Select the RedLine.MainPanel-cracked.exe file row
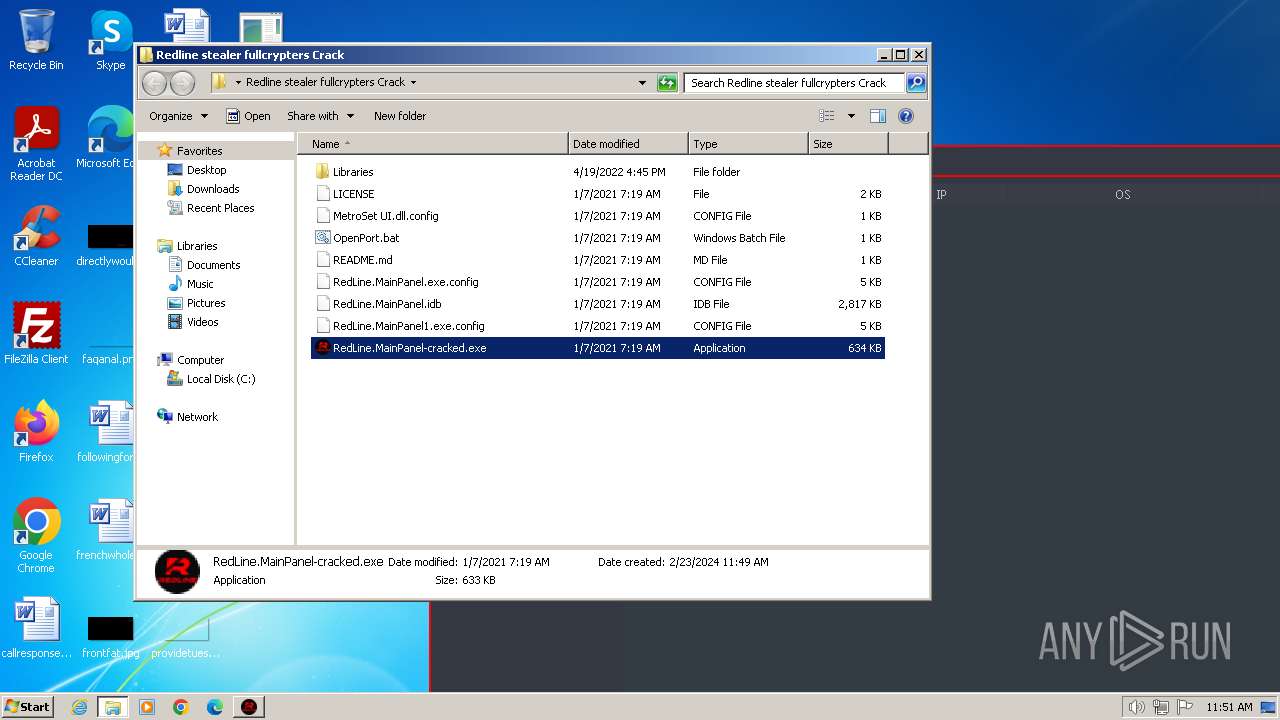The height and width of the screenshot is (720, 1280). [598, 348]
